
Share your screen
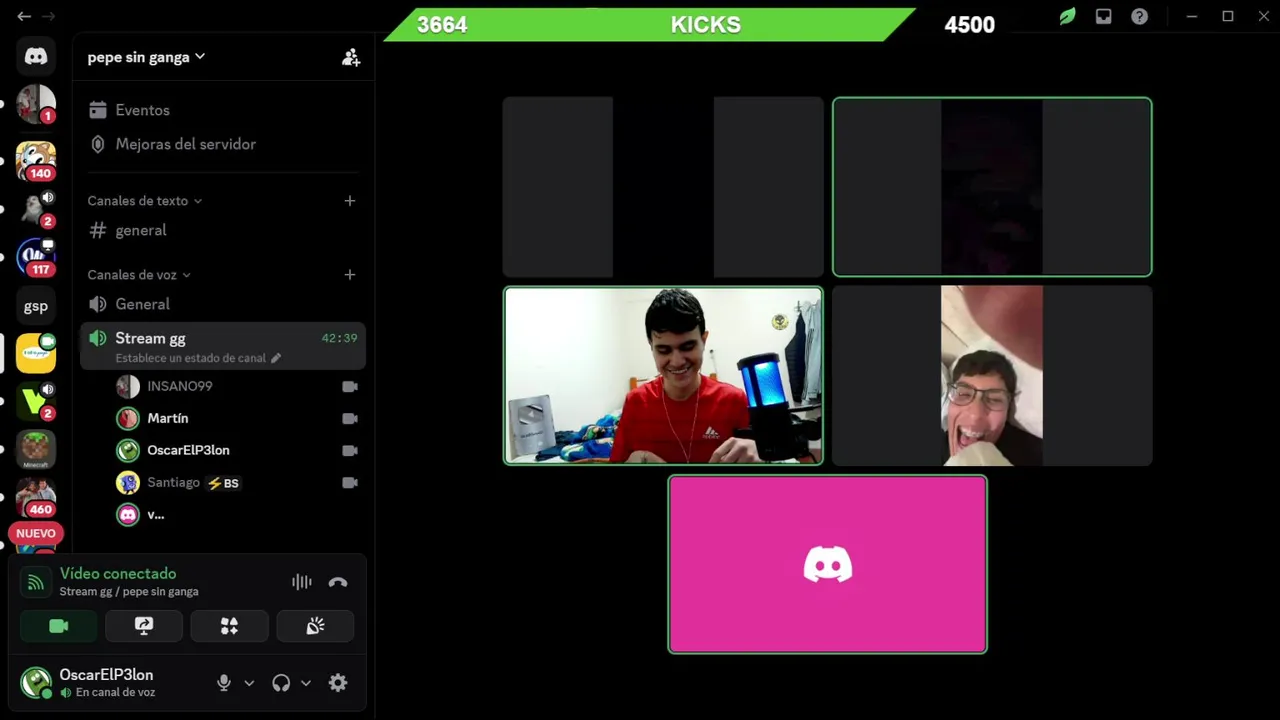(144, 626)
